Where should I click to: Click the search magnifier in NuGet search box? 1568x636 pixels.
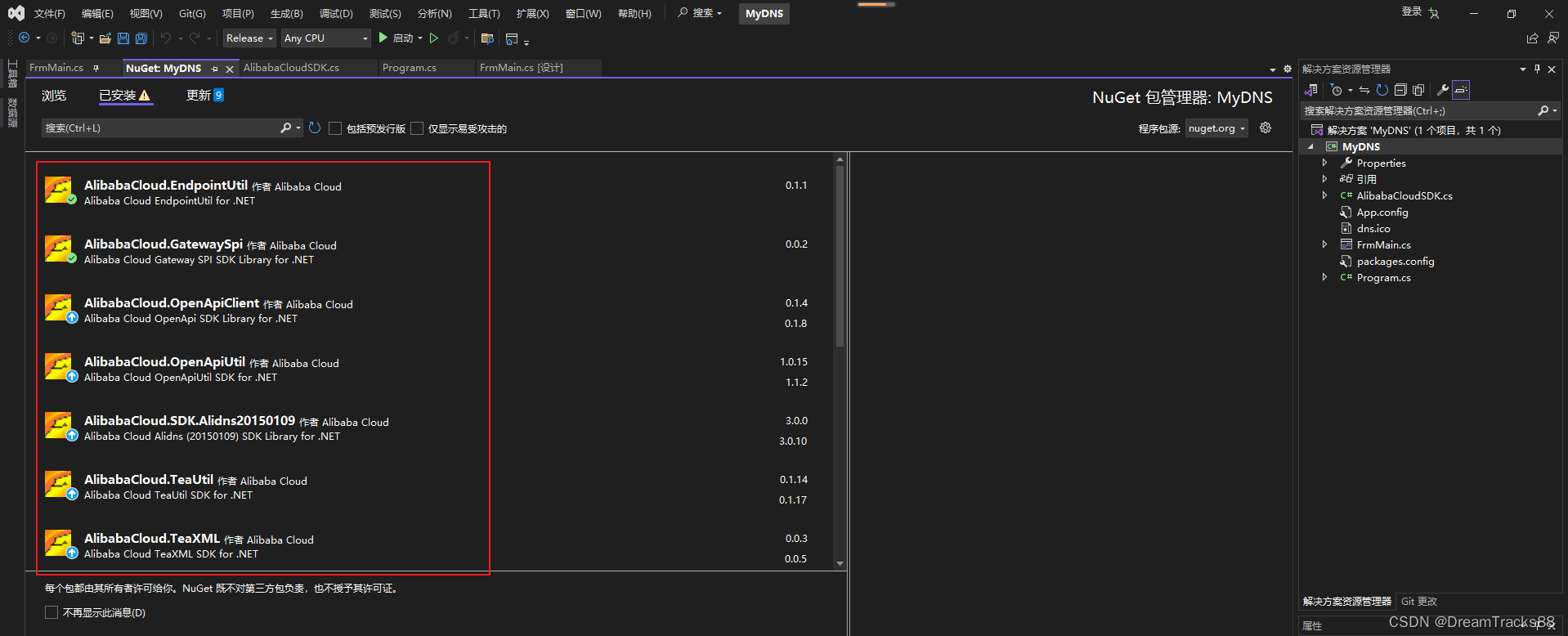(285, 128)
